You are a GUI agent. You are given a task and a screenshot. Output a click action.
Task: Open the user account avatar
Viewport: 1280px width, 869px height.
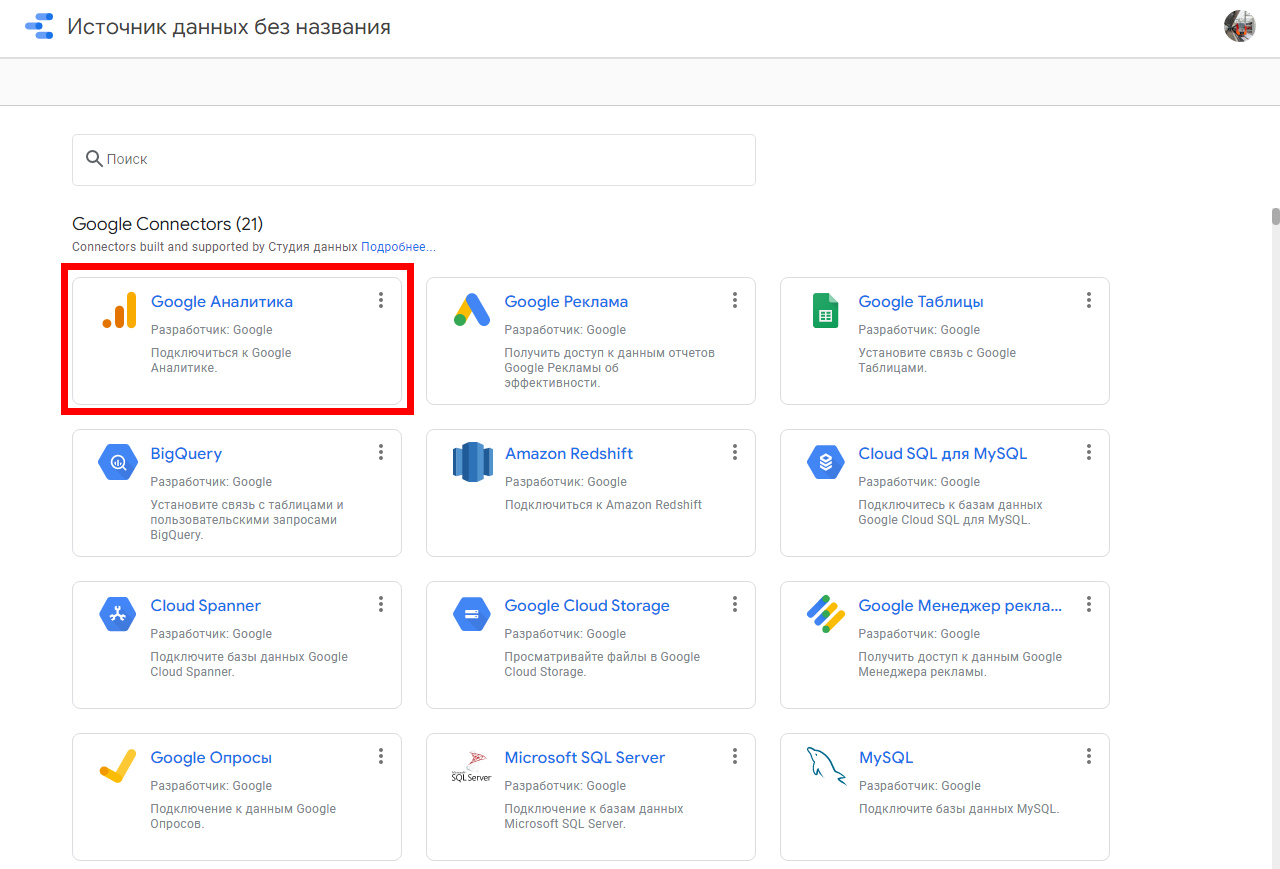pyautogui.click(x=1239, y=26)
